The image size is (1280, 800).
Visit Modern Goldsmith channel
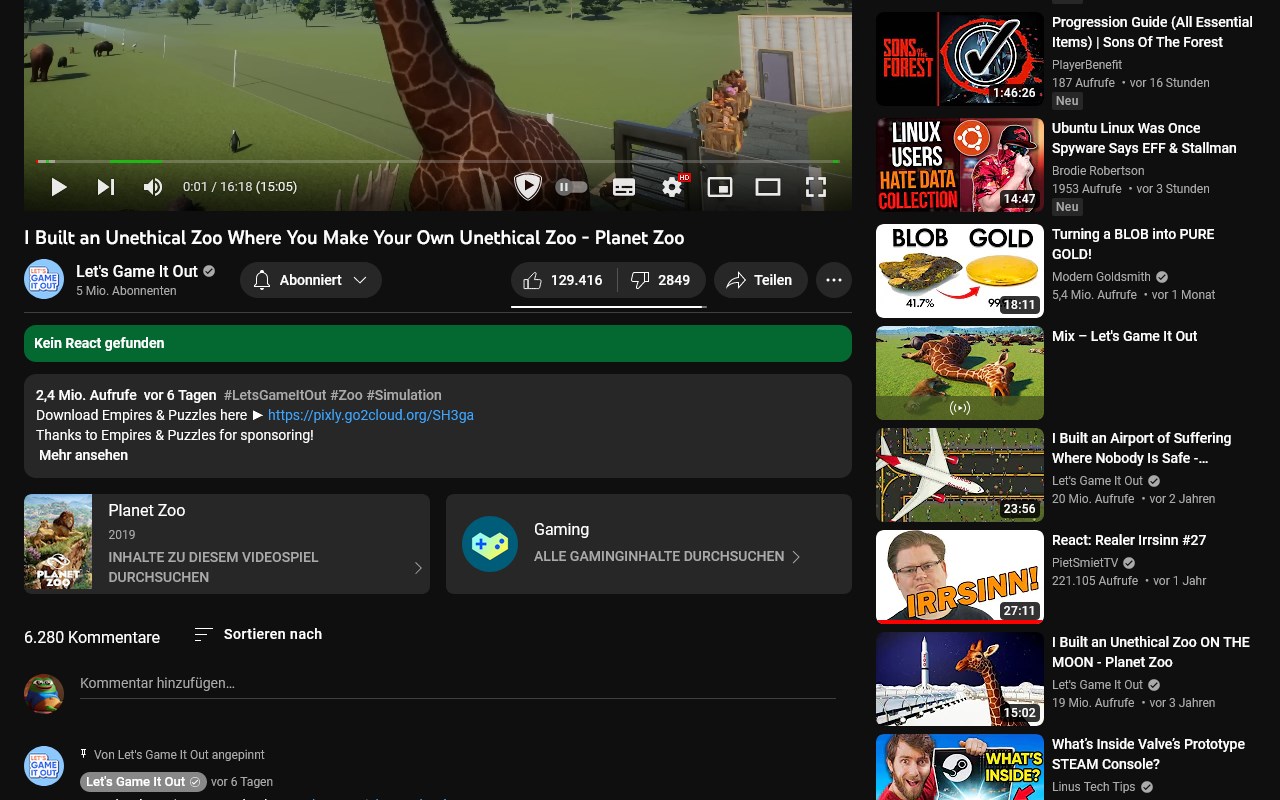click(1101, 277)
